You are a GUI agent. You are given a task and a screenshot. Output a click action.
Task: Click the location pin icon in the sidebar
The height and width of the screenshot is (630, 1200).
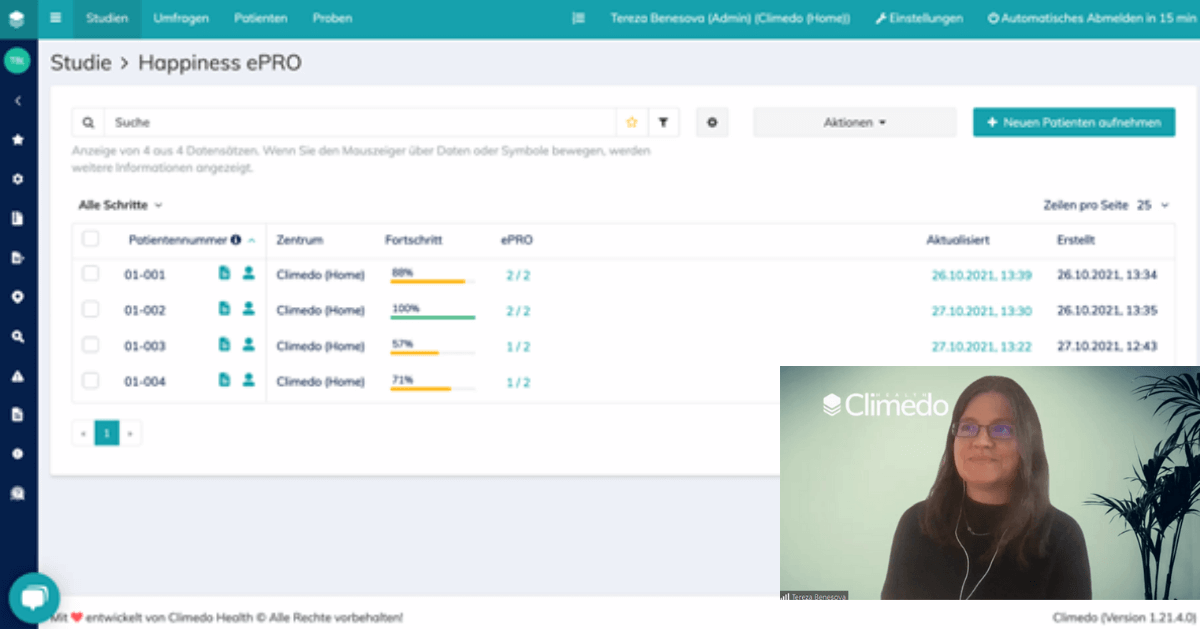tap(17, 297)
